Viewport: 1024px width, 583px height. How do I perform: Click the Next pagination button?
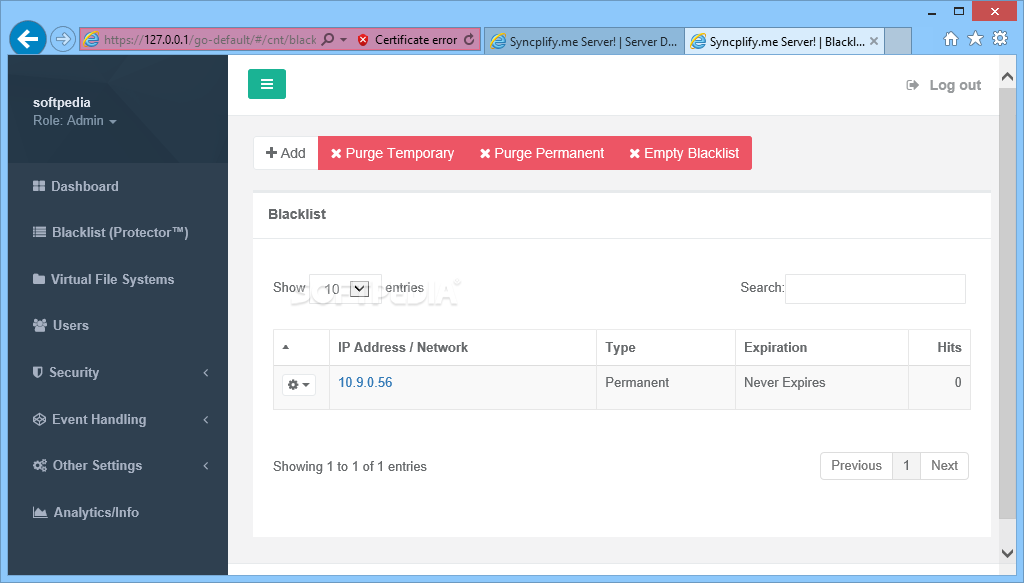click(x=944, y=465)
